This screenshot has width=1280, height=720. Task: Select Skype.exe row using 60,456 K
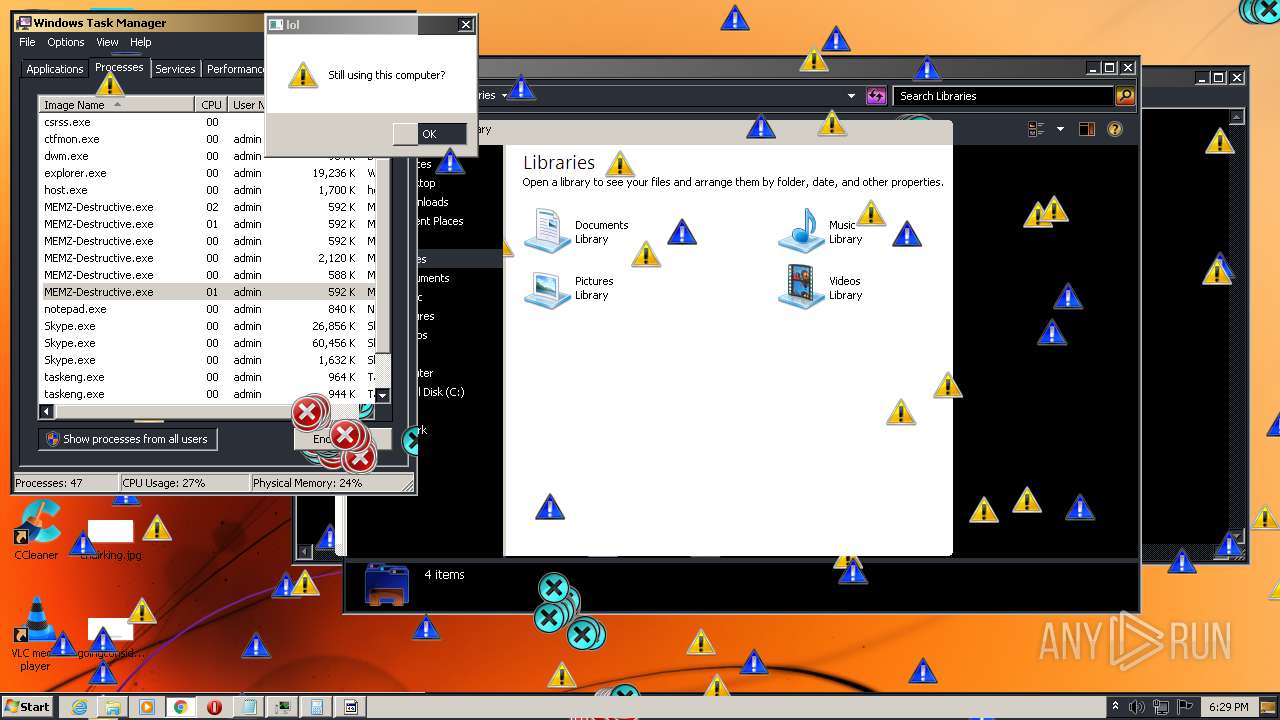(207, 343)
